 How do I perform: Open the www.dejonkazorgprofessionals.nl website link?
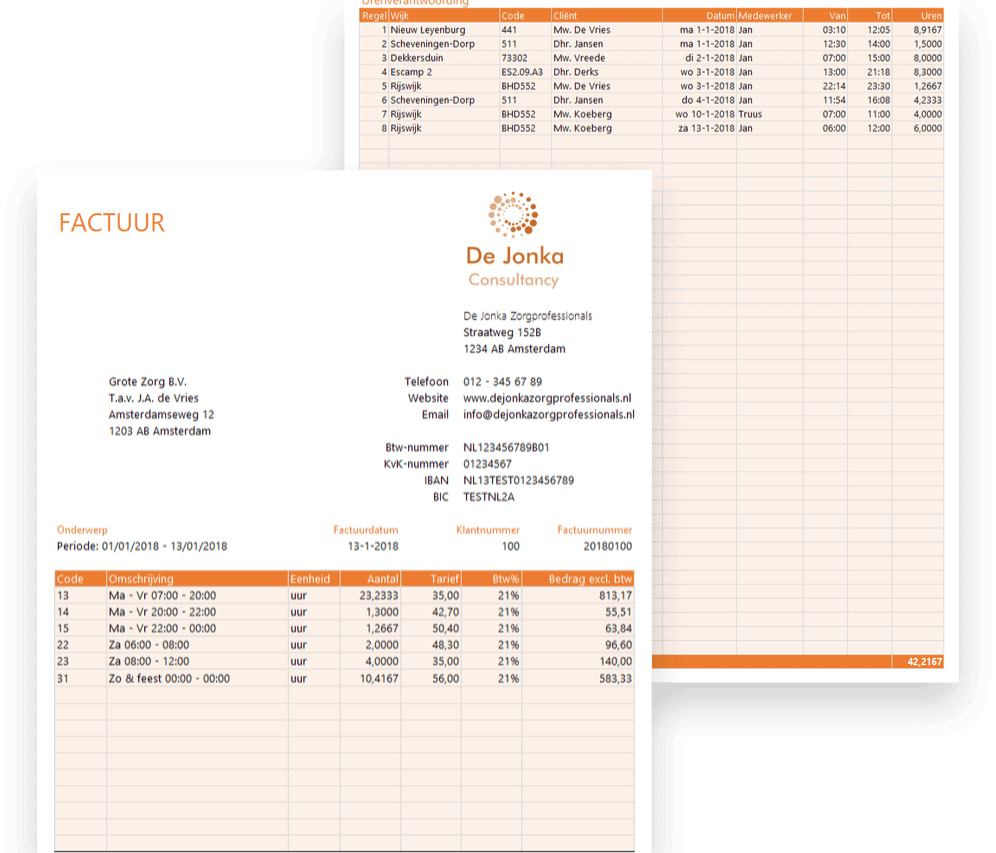click(x=547, y=398)
